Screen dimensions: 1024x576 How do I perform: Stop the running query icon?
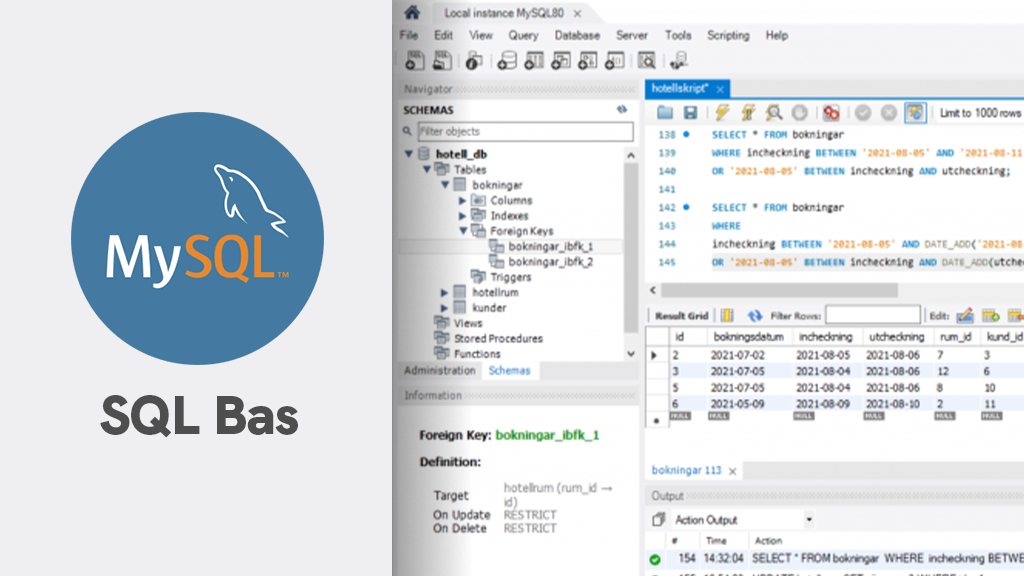[799, 112]
